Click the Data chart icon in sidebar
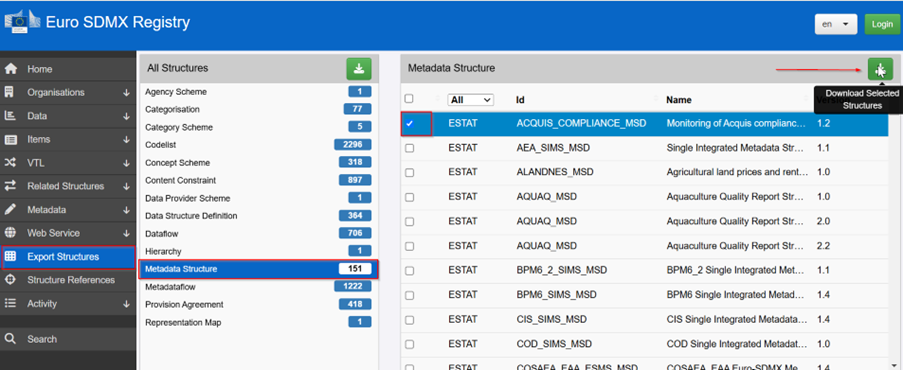The height and width of the screenshot is (370, 903). (x=10, y=116)
